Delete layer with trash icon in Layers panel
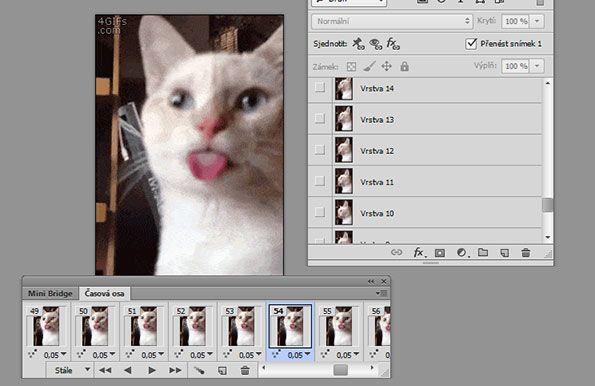The width and height of the screenshot is (595, 386). pyautogui.click(x=526, y=252)
